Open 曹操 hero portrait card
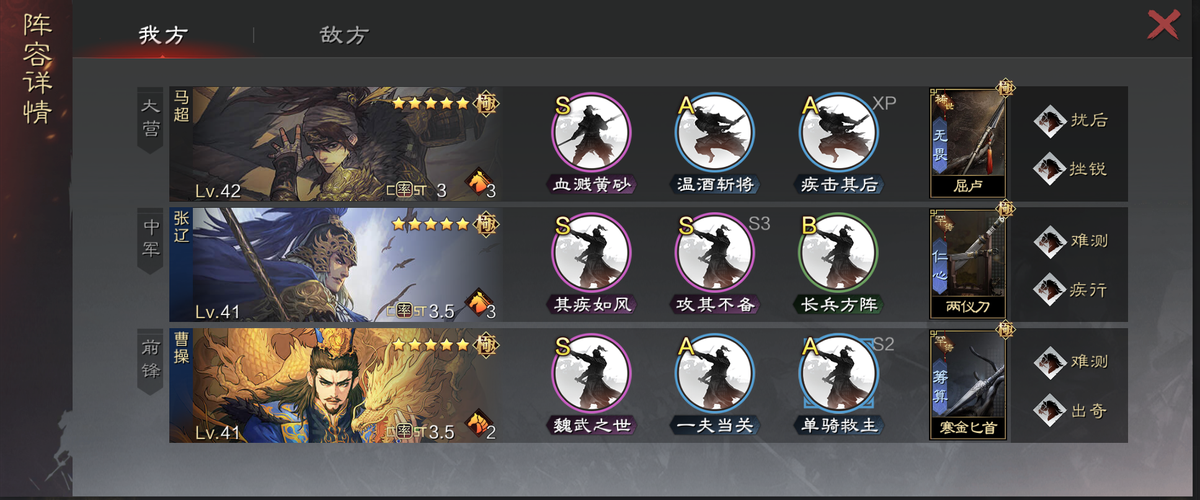Image resolution: width=1200 pixels, height=500 pixels. [335, 385]
